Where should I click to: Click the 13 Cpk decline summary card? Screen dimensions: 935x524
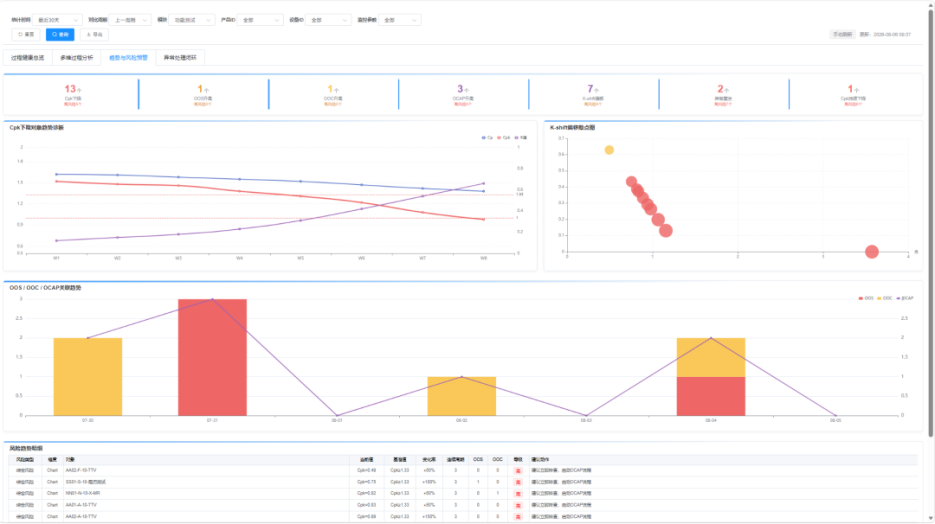72,95
